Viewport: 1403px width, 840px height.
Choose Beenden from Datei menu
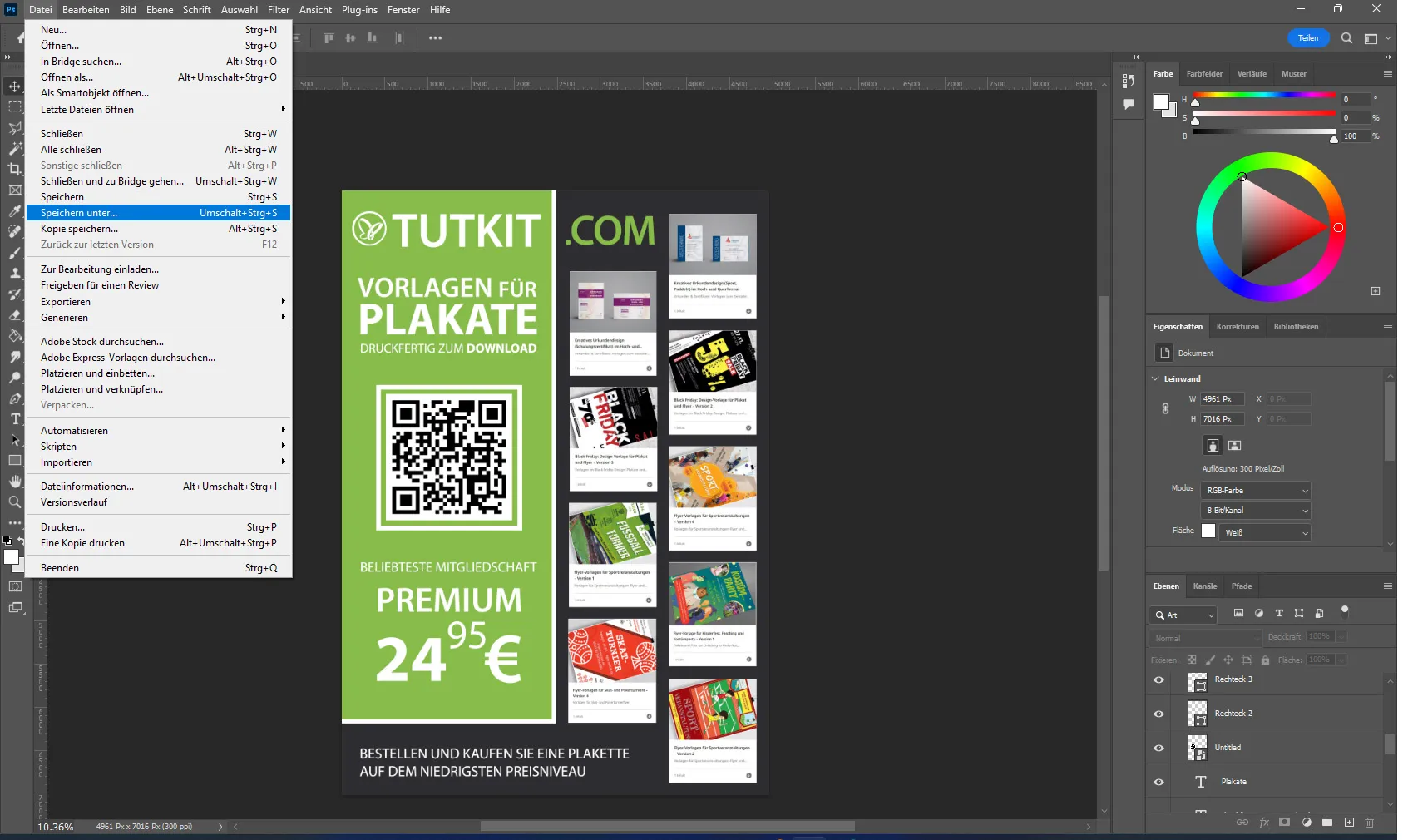click(x=159, y=568)
